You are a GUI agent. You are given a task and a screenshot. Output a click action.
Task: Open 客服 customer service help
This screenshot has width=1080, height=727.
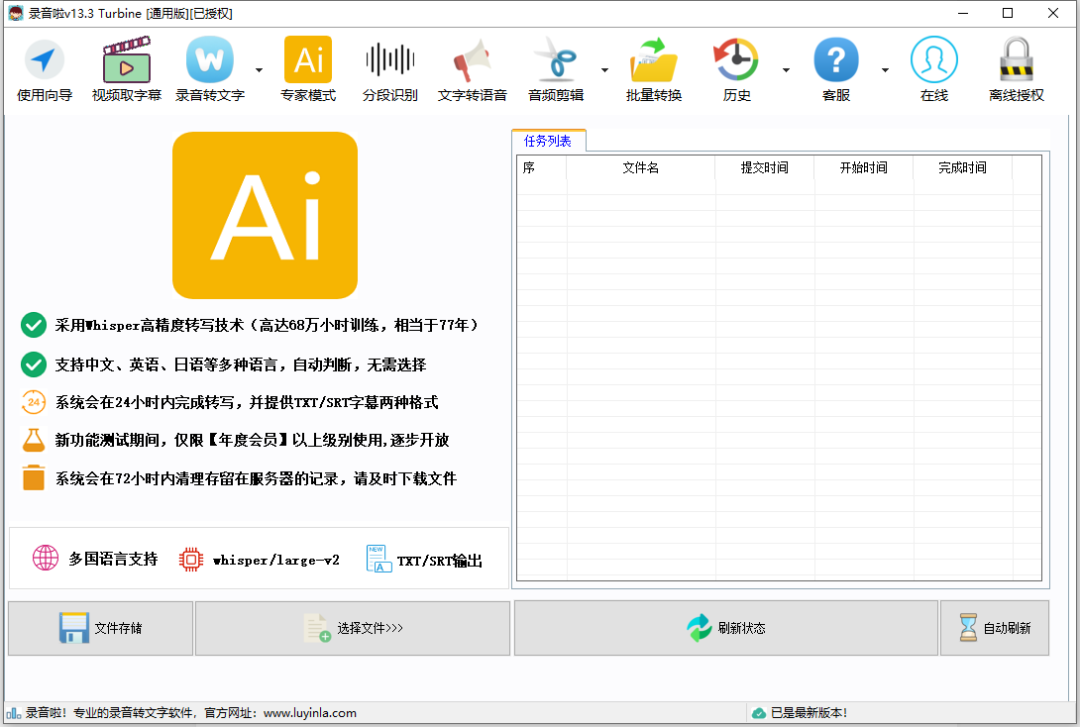click(x=835, y=70)
